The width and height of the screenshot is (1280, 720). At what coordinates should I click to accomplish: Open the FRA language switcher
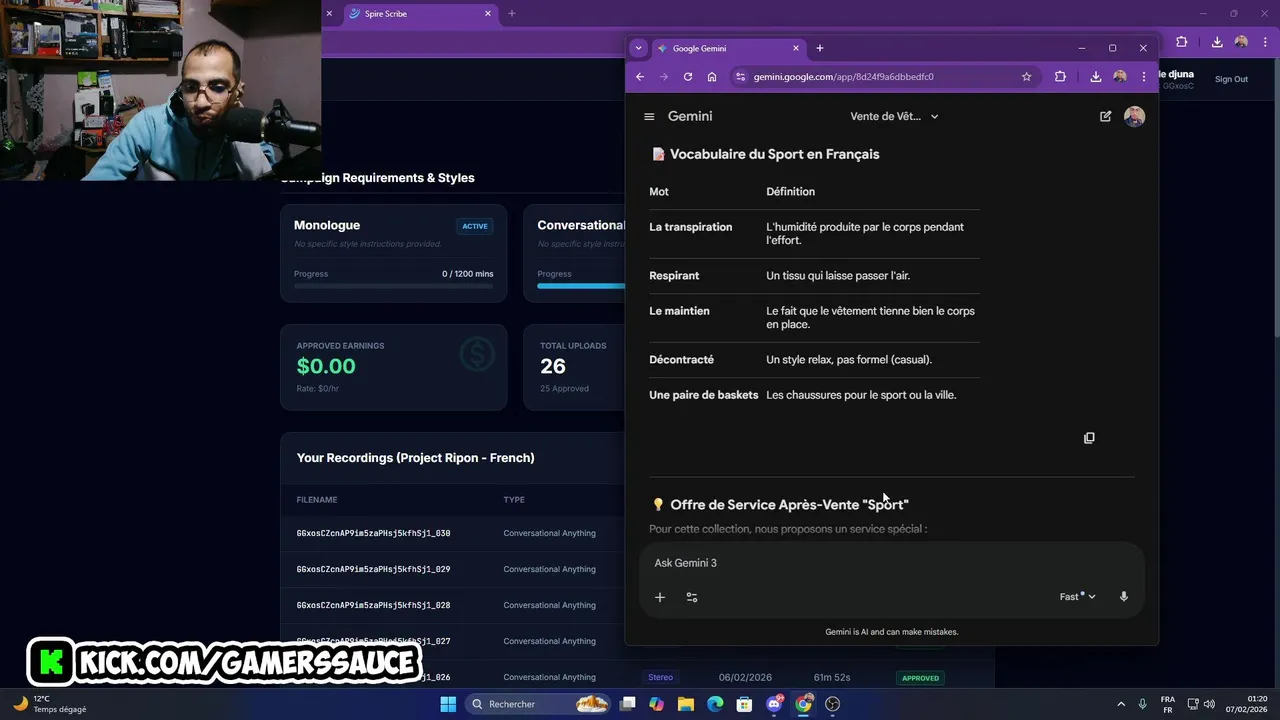click(x=1168, y=704)
